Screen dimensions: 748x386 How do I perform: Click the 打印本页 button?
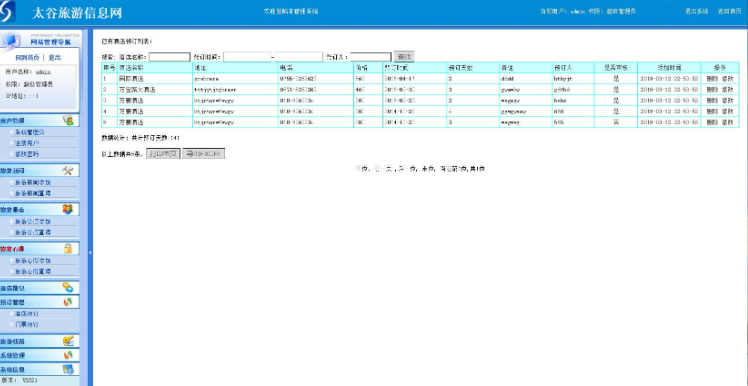tap(163, 154)
